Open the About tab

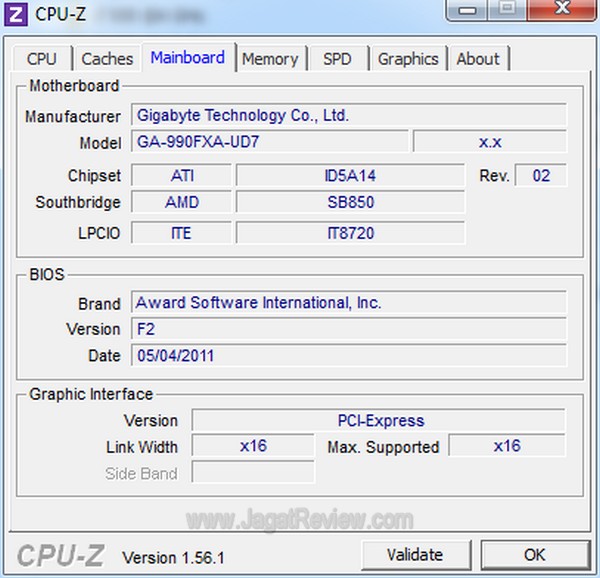coord(478,59)
